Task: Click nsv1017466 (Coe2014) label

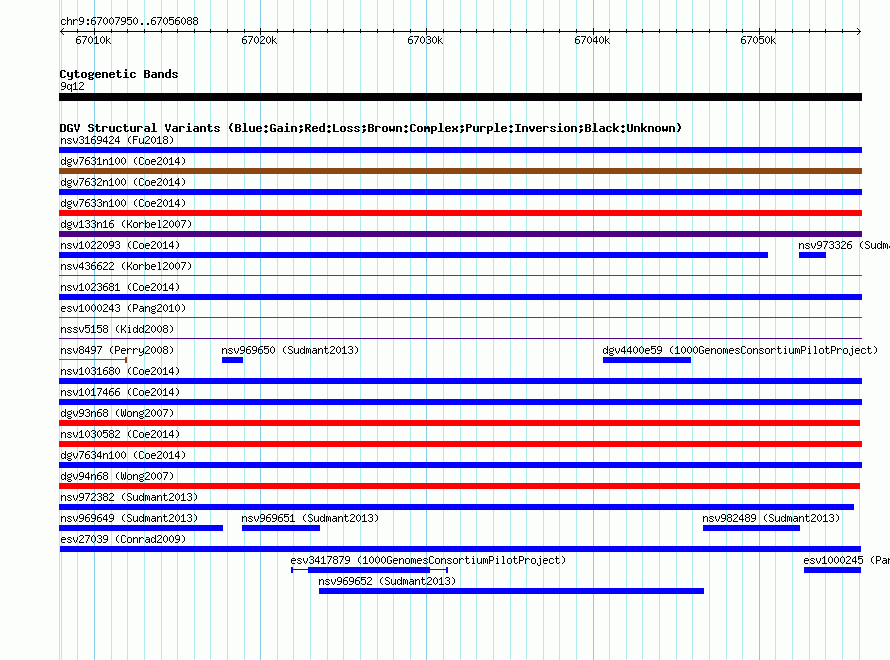Action: [x=120, y=392]
